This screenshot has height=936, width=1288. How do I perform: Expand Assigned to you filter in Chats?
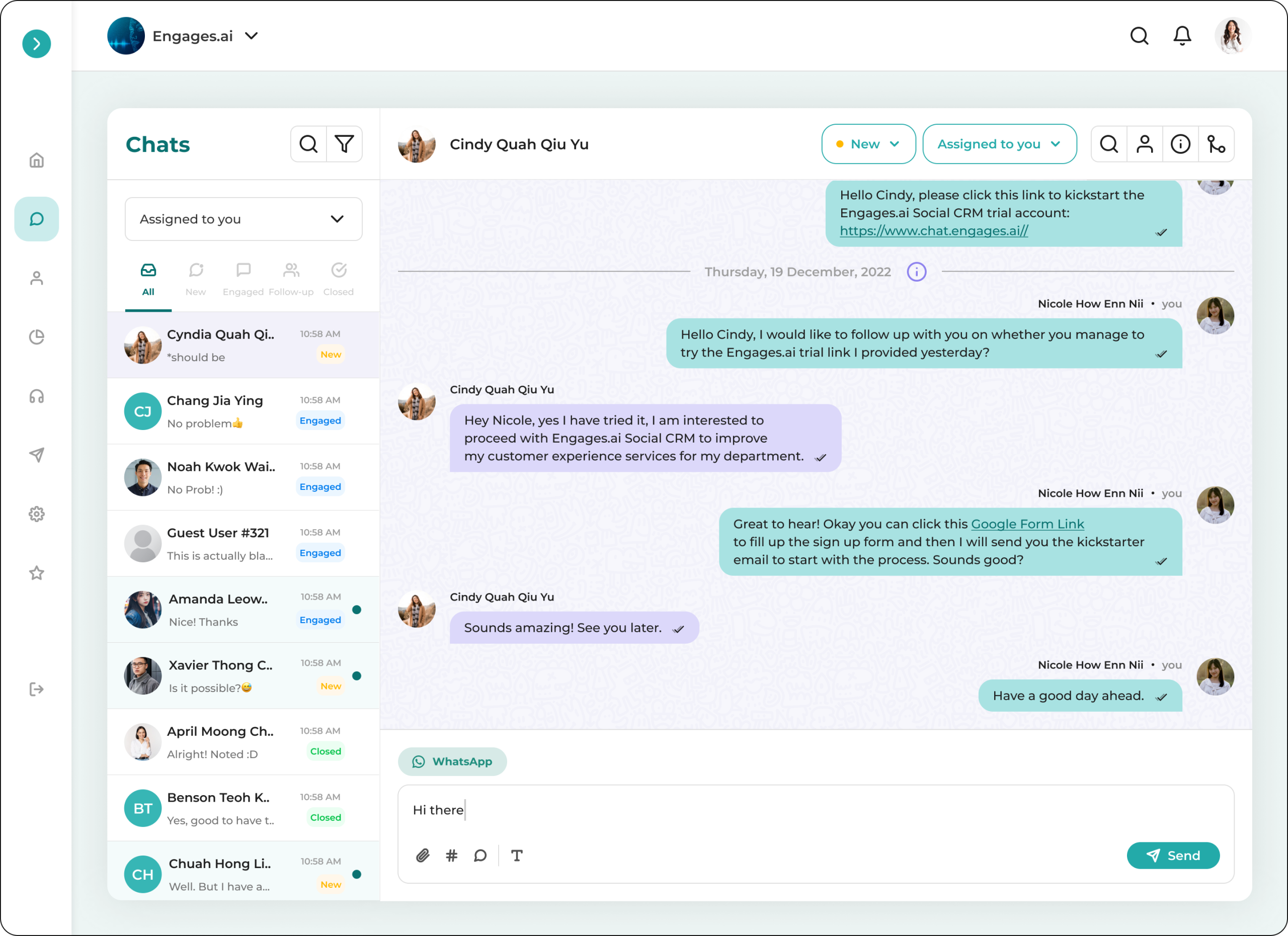[x=243, y=219]
